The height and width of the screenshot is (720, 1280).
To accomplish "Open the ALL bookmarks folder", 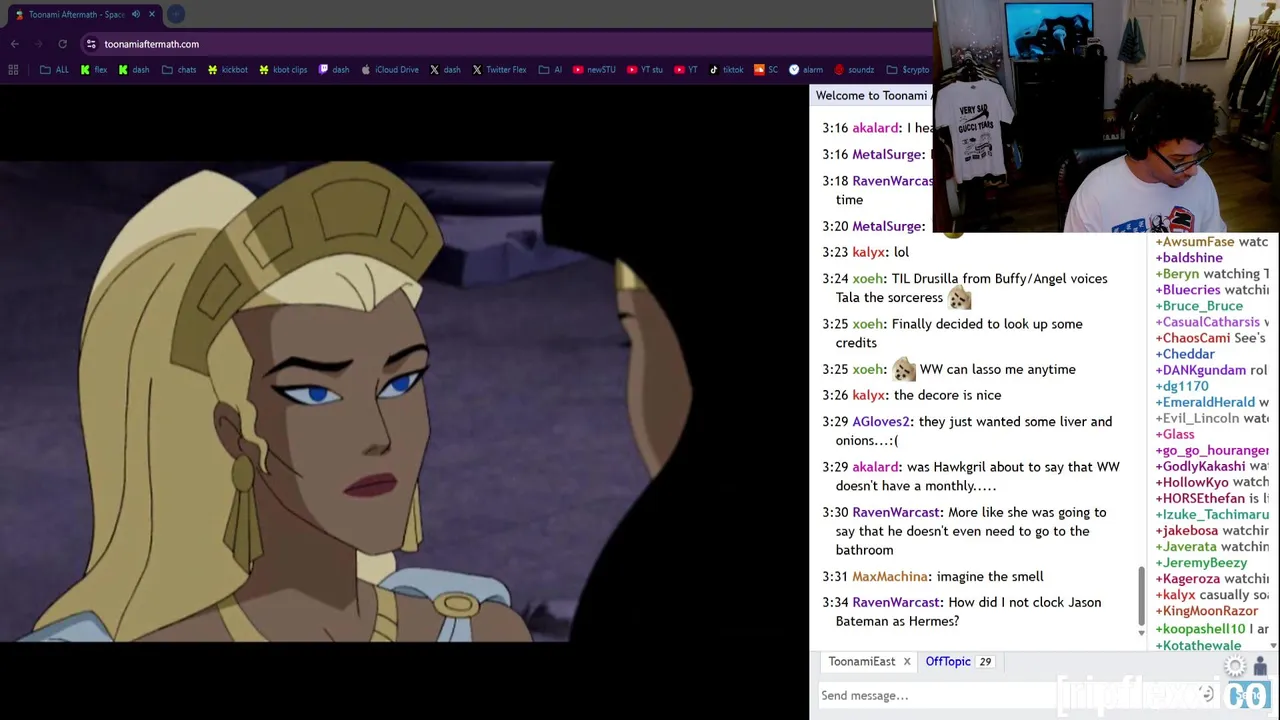I will click(x=54, y=70).
